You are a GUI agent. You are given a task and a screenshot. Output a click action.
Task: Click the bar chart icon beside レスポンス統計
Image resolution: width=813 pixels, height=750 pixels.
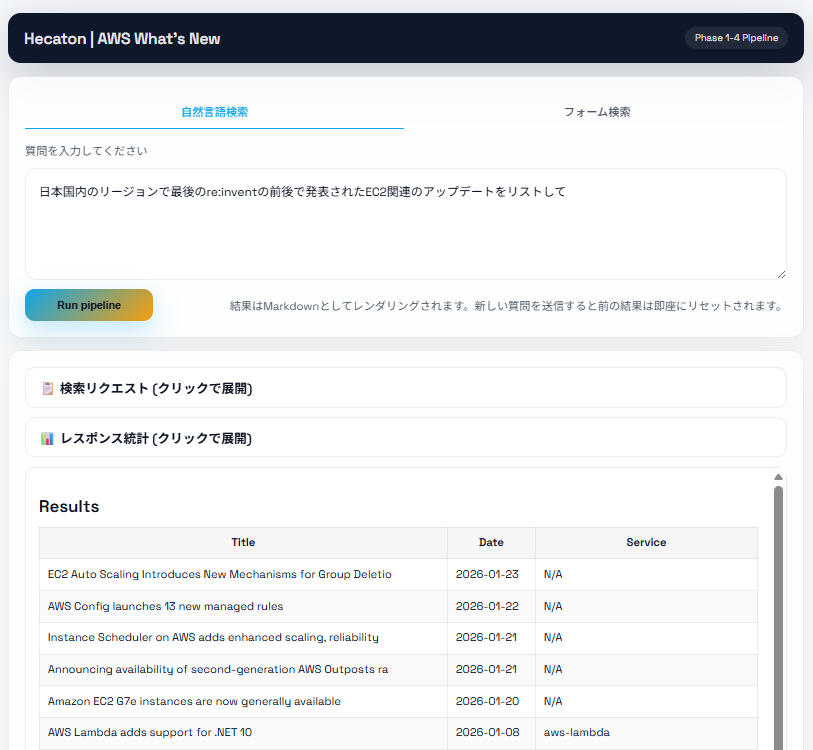(47, 438)
